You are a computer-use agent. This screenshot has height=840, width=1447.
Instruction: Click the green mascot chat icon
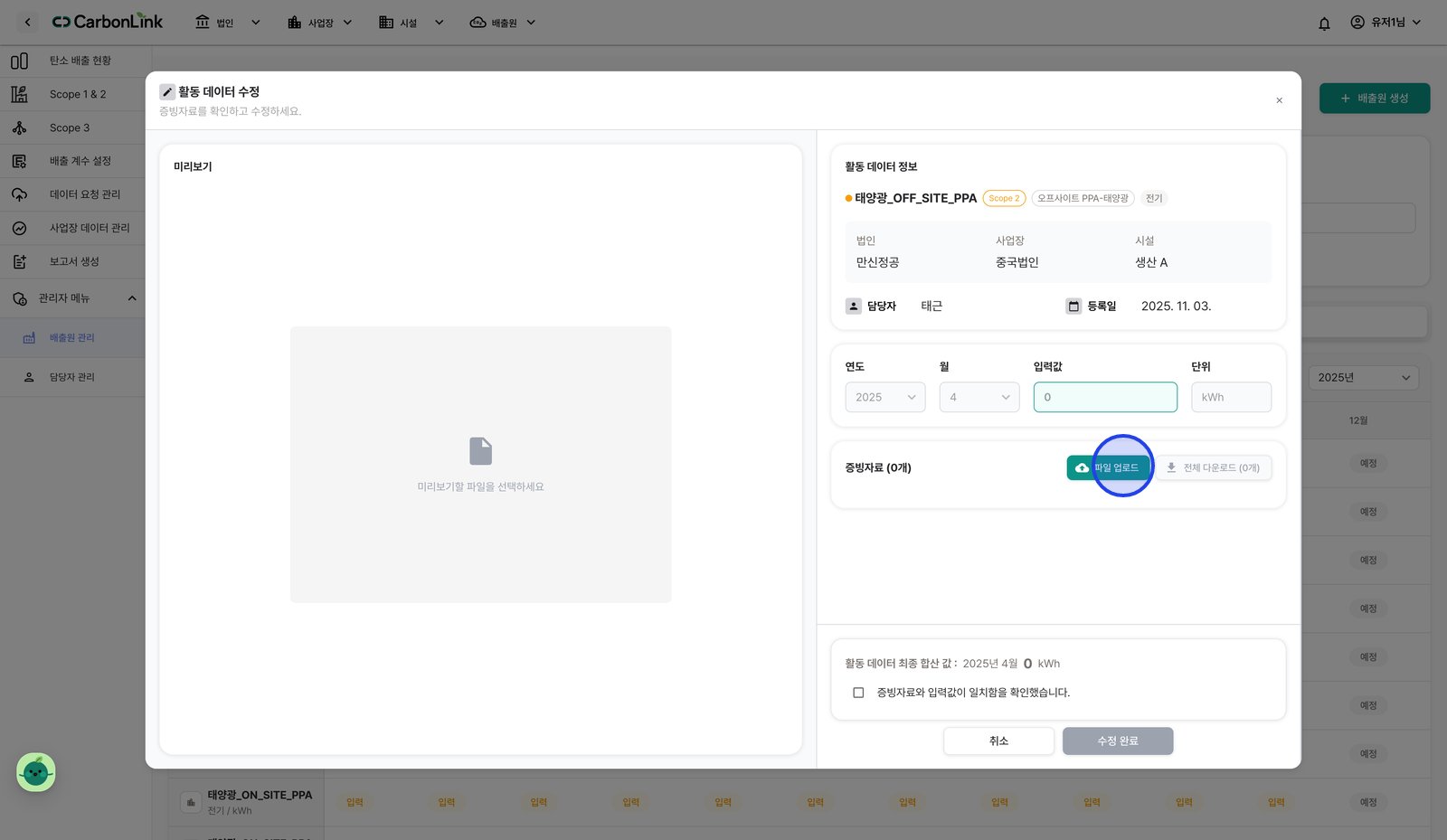(36, 772)
